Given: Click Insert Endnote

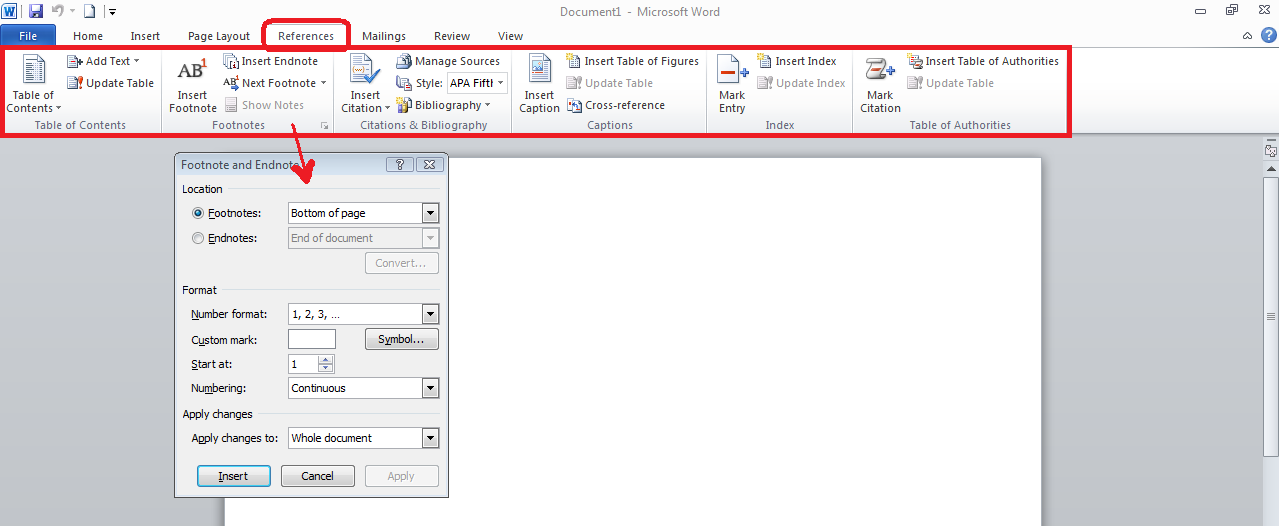Looking at the screenshot, I should tap(271, 61).
